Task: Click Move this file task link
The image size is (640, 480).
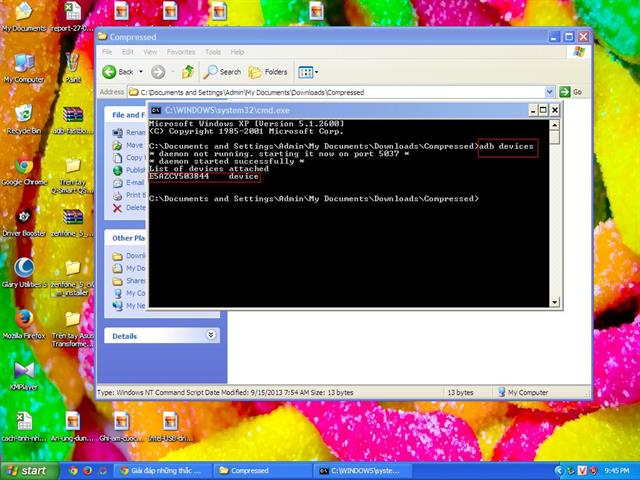Action: (129, 145)
